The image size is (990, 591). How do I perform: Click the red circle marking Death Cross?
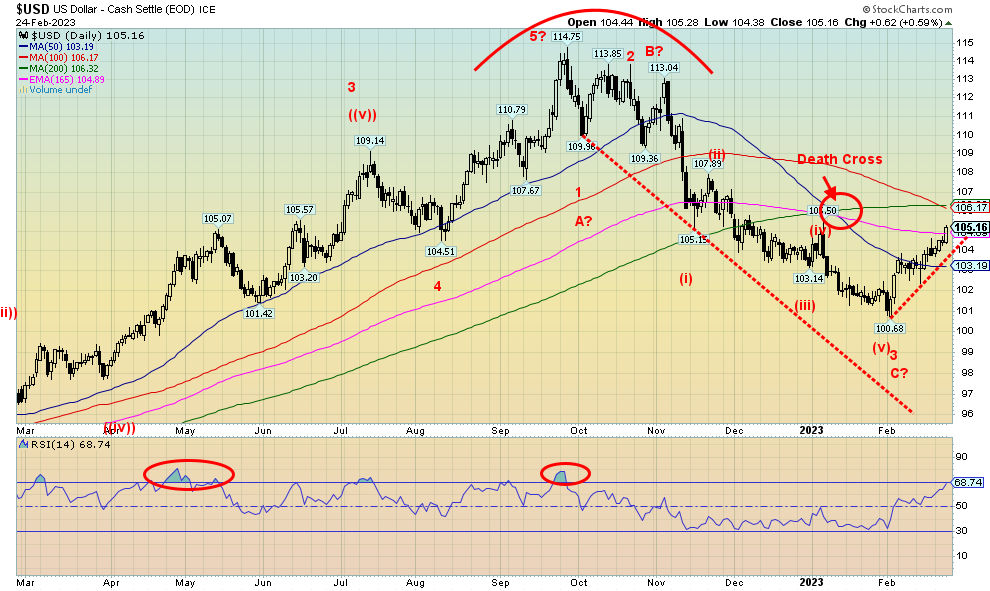pos(840,209)
